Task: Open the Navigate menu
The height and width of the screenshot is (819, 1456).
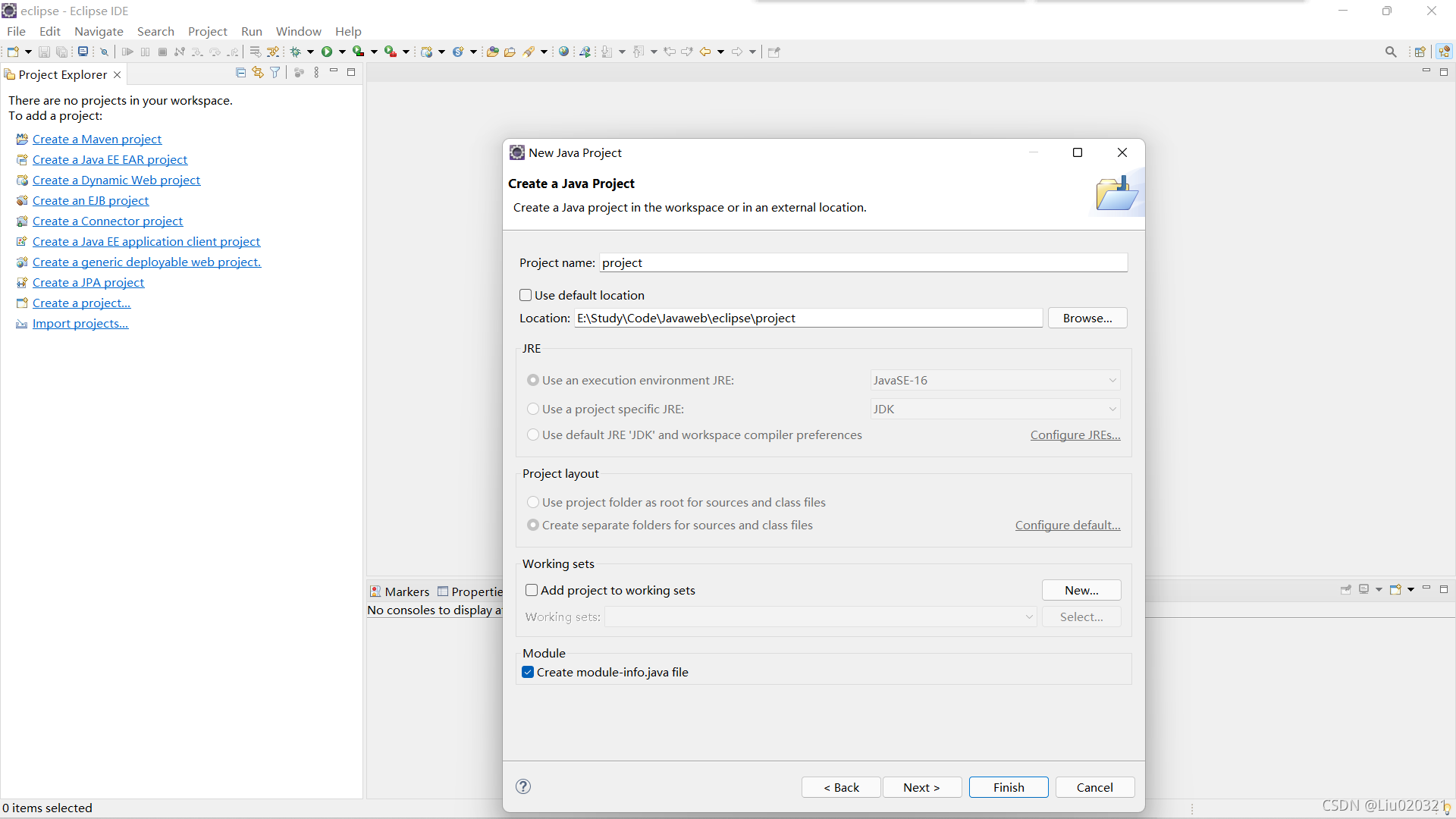Action: click(99, 31)
